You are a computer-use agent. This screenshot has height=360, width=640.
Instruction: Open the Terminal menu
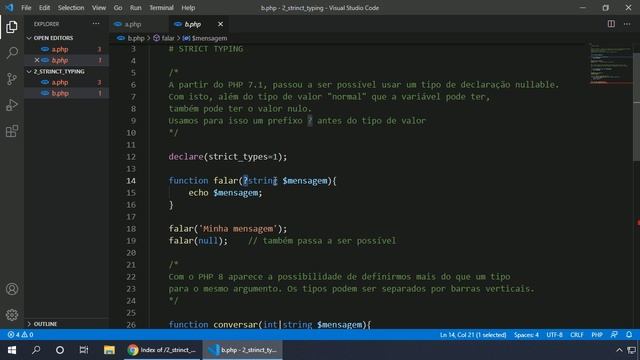[x=161, y=8]
